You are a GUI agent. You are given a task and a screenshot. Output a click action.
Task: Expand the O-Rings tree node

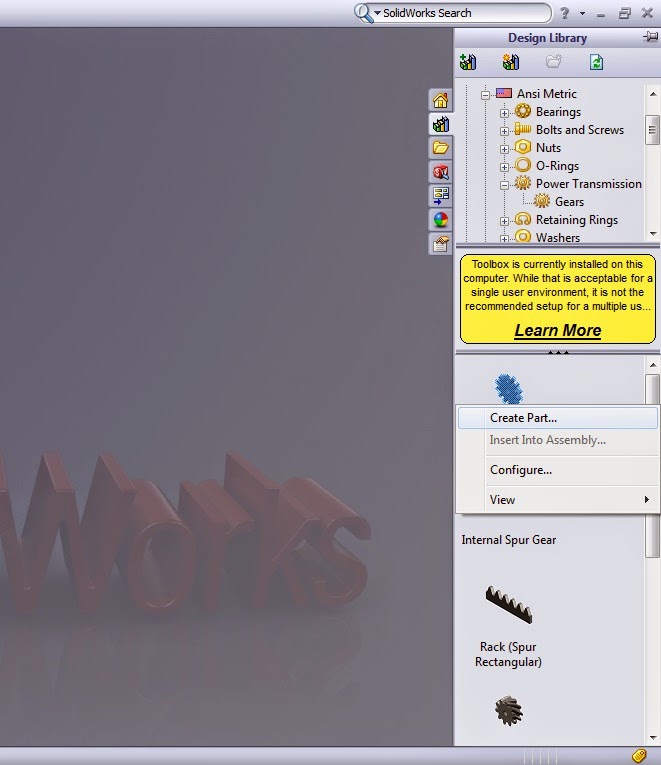click(x=504, y=167)
